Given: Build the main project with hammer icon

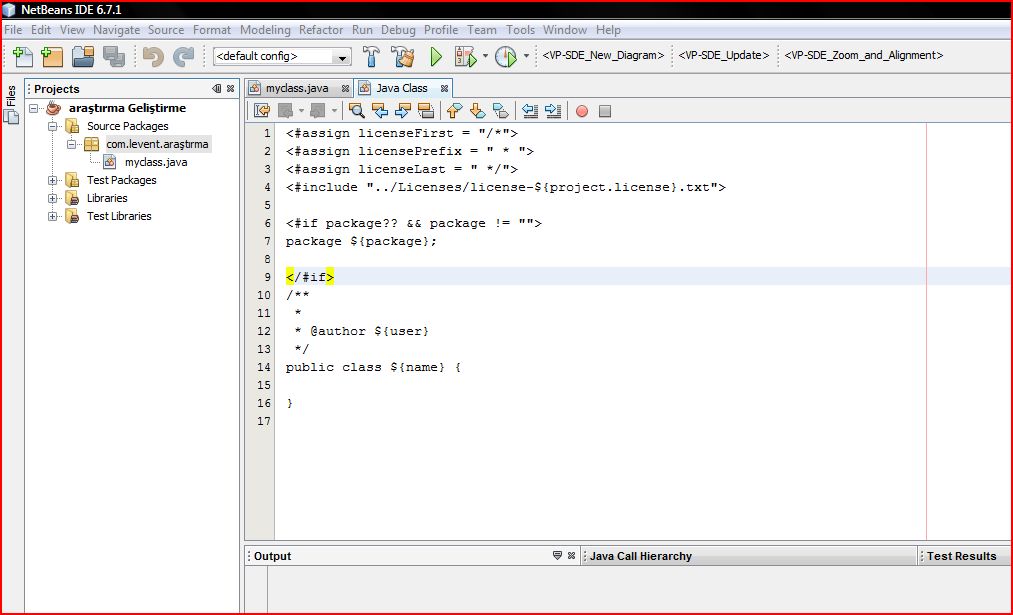Looking at the screenshot, I should tap(371, 56).
